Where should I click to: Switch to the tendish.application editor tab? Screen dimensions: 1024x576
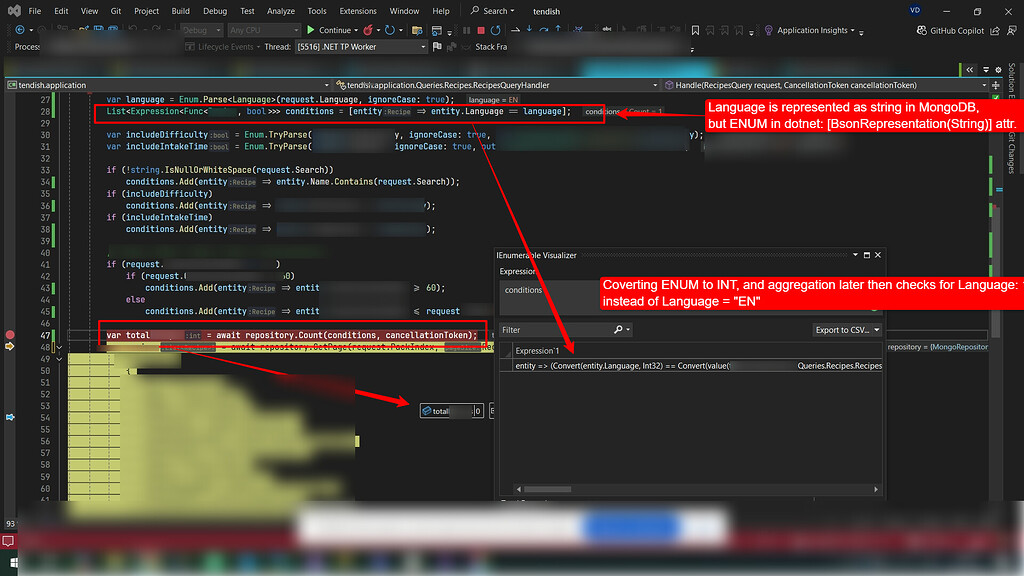click(55, 84)
